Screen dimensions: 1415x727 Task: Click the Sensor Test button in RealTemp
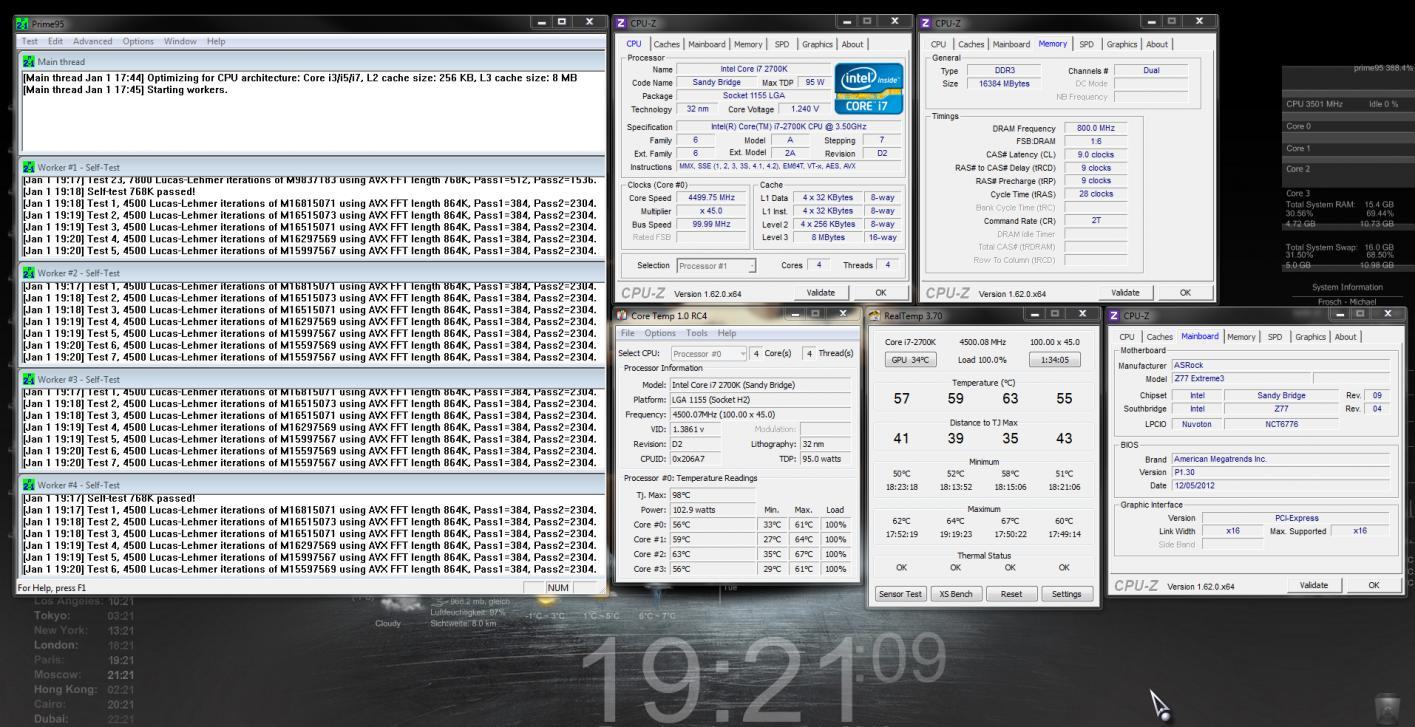tap(900, 594)
